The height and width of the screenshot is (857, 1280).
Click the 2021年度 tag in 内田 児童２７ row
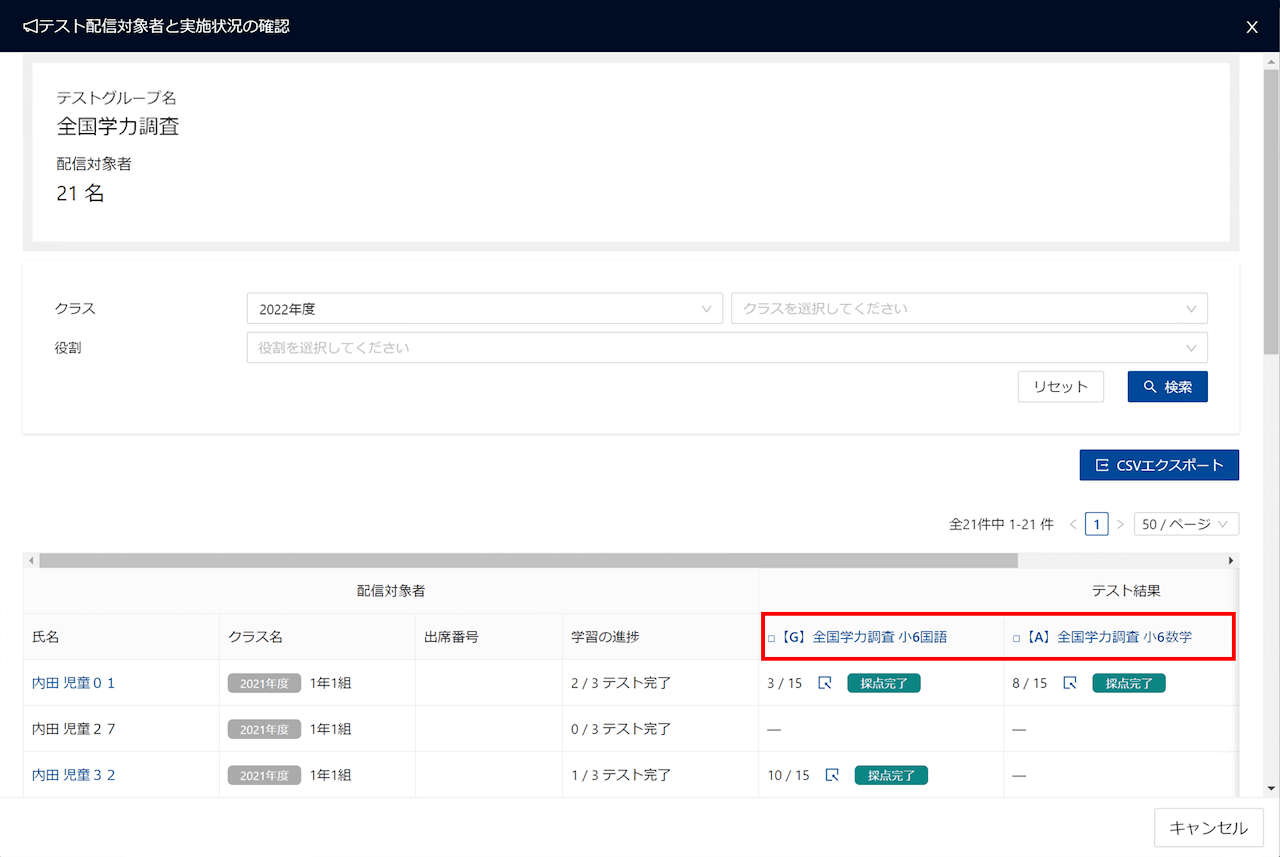[264, 729]
